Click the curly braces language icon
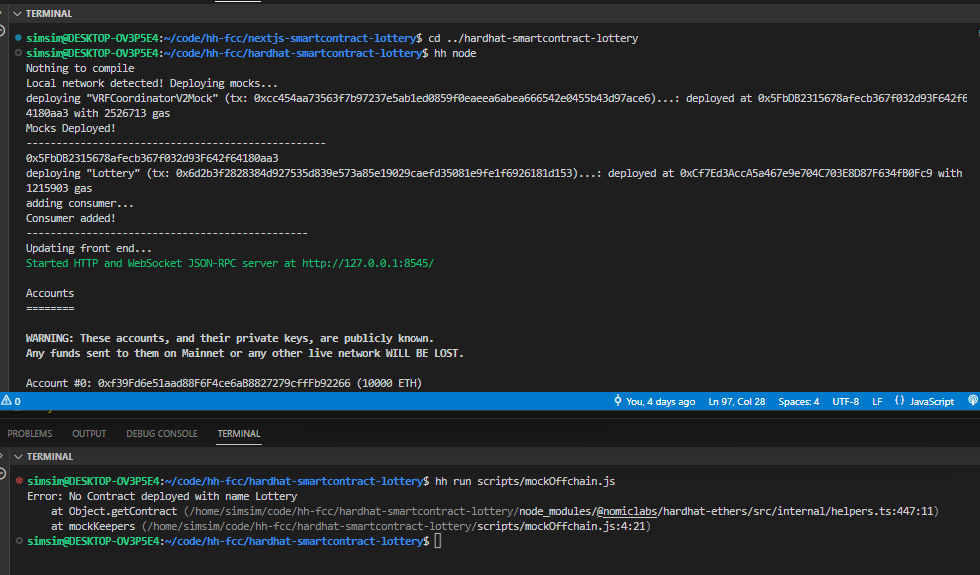This screenshot has height=575, width=980. [x=899, y=401]
